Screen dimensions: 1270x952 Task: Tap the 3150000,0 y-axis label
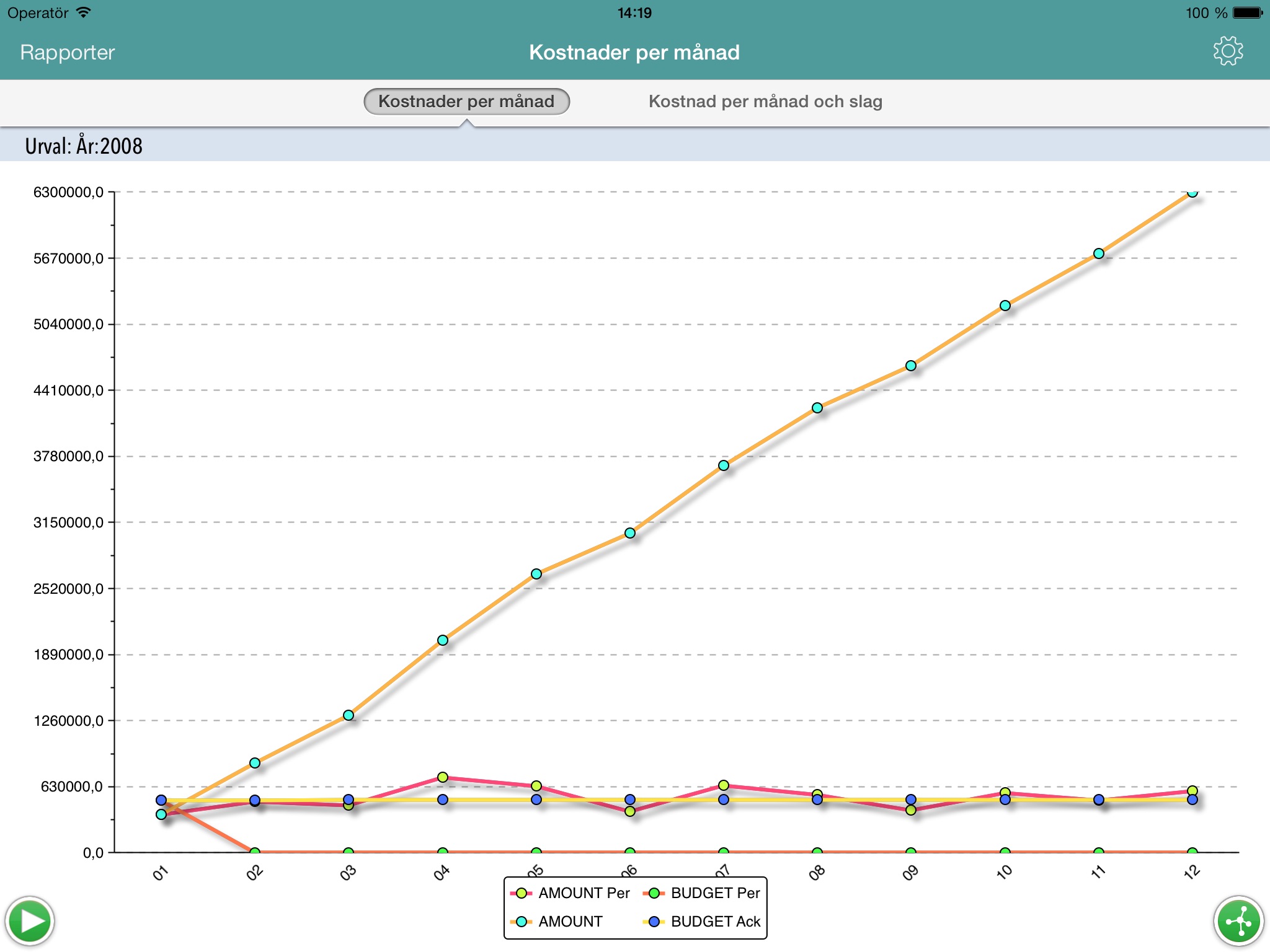68,522
